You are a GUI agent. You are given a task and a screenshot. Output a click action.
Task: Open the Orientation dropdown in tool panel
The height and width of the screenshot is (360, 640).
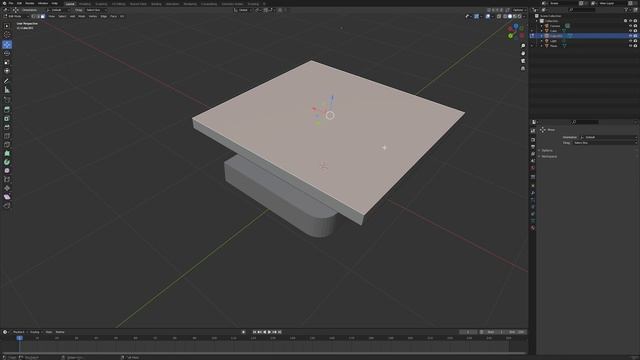tap(608, 137)
